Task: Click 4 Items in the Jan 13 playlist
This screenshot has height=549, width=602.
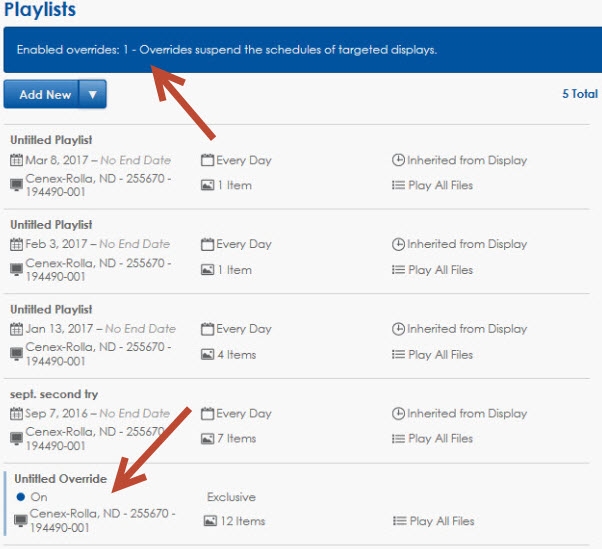Action: point(236,354)
